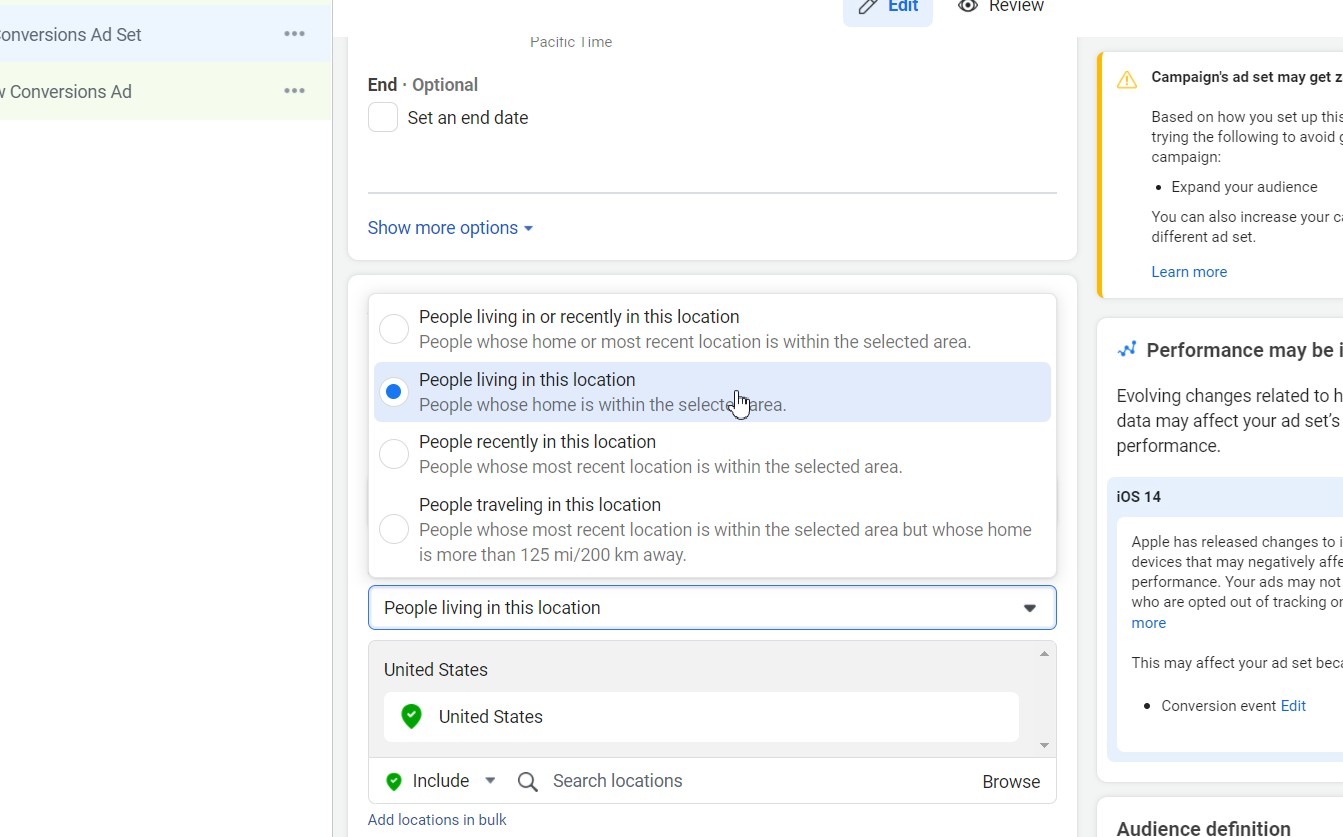Switch to the Edit tab
This screenshot has height=837, width=1343.
point(888,7)
